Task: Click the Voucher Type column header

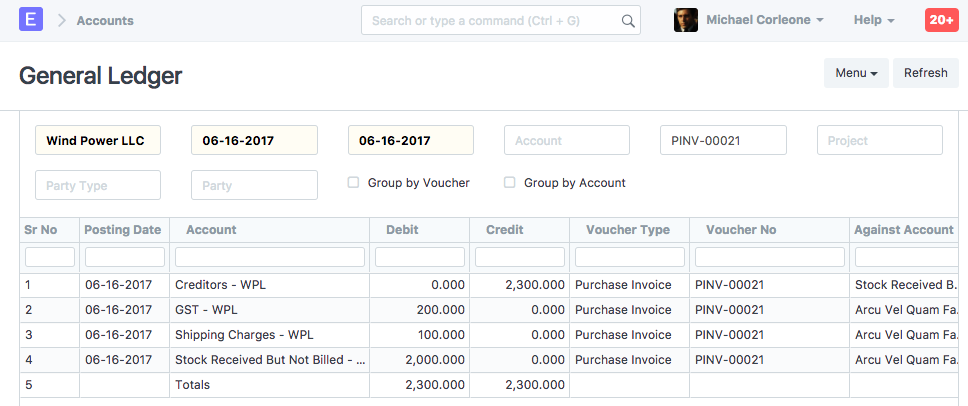Action: tap(628, 230)
